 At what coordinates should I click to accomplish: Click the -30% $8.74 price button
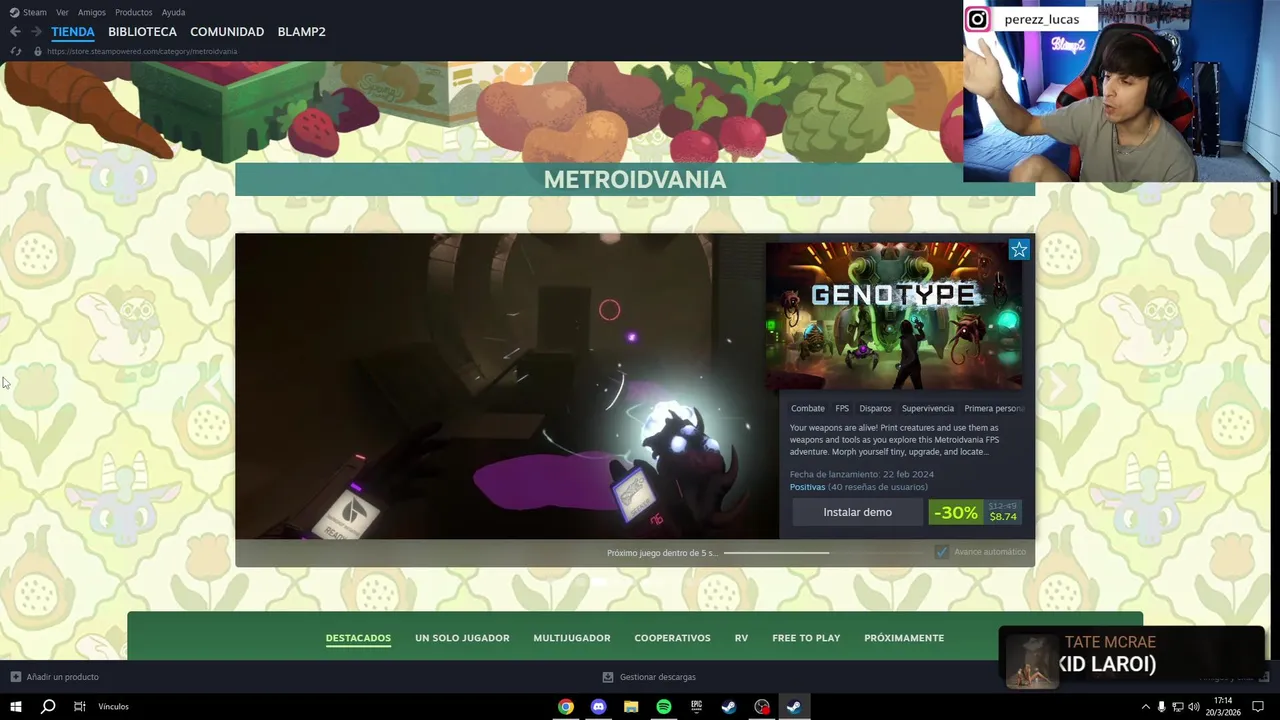pos(975,512)
